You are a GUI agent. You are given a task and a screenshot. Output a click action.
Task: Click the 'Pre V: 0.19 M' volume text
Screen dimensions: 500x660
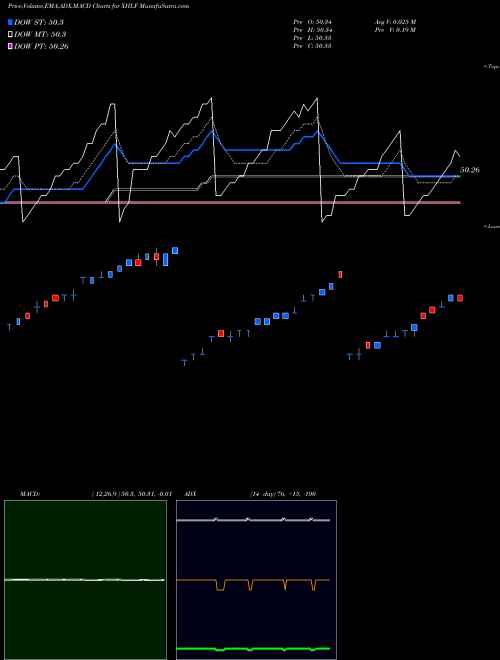tap(395, 30)
